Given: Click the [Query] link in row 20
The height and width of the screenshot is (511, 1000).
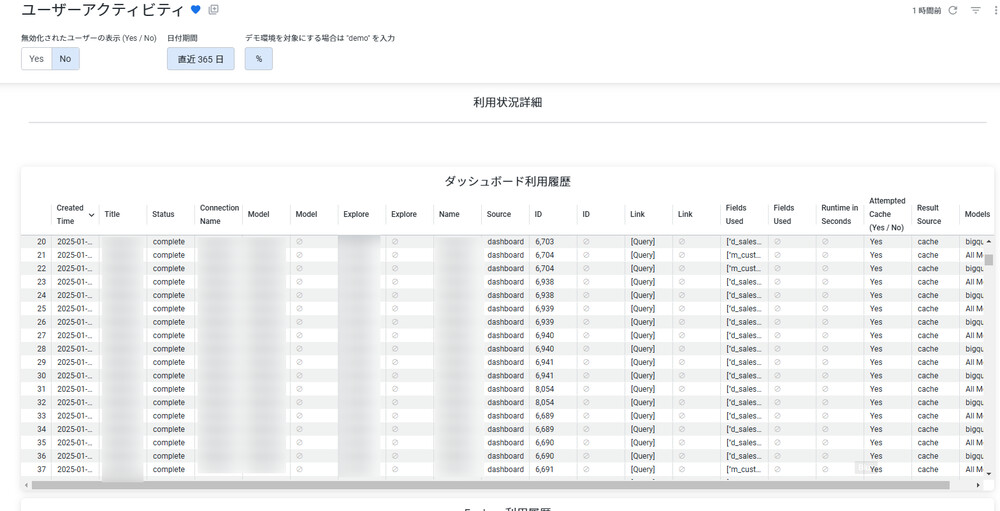Looking at the screenshot, I should tap(642, 242).
